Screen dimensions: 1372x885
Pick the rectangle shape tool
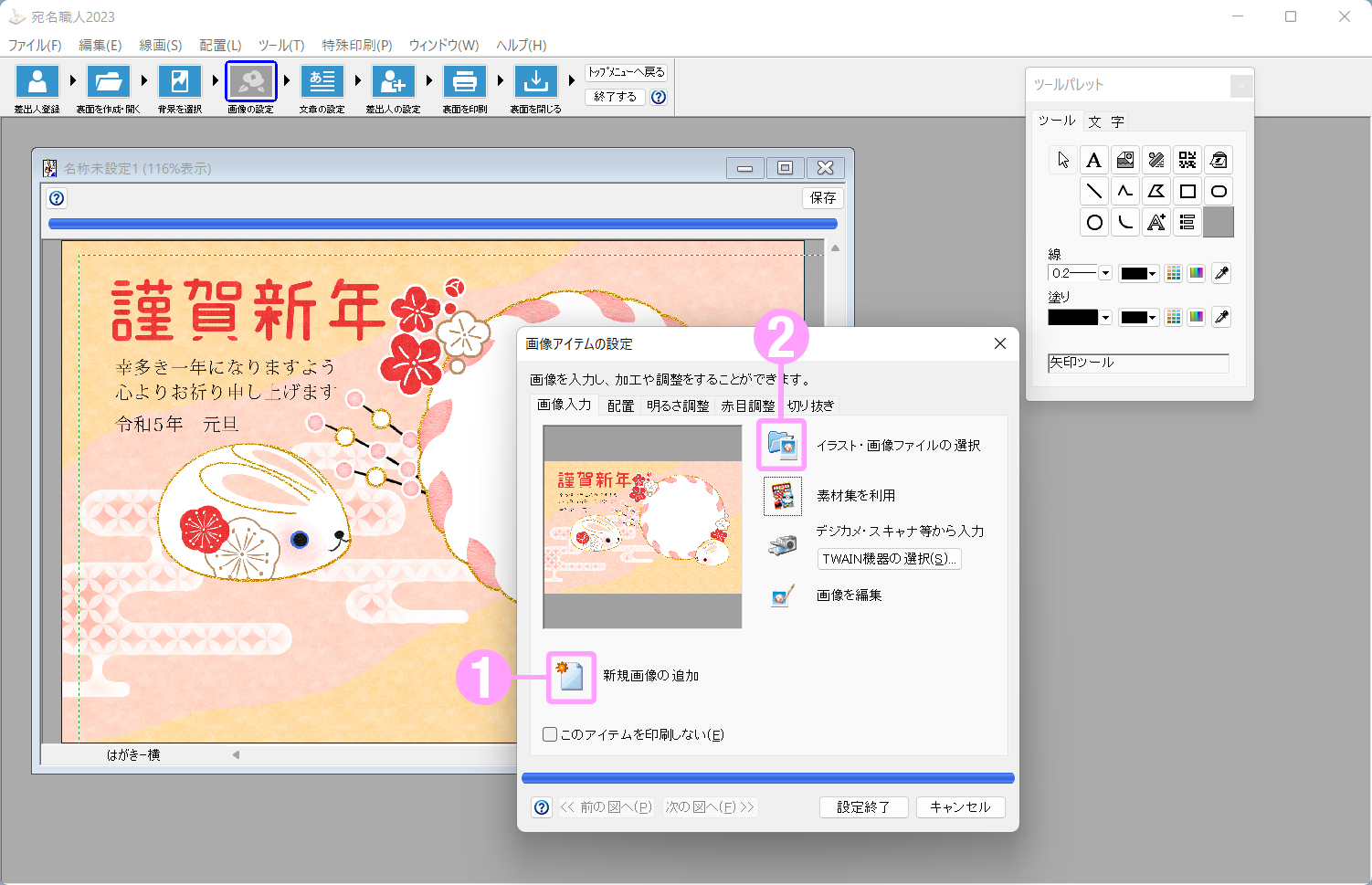1187,192
